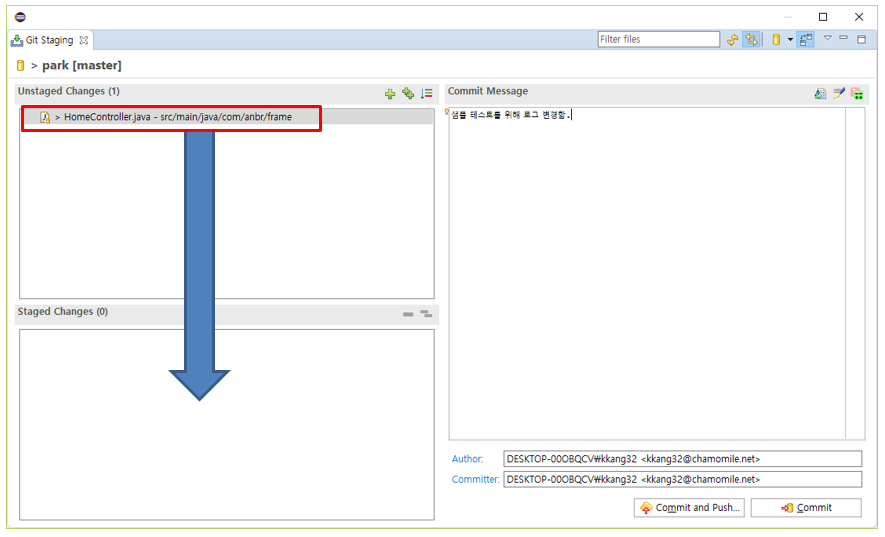
Task: Open the repository switcher cylinder icon
Action: point(776,40)
